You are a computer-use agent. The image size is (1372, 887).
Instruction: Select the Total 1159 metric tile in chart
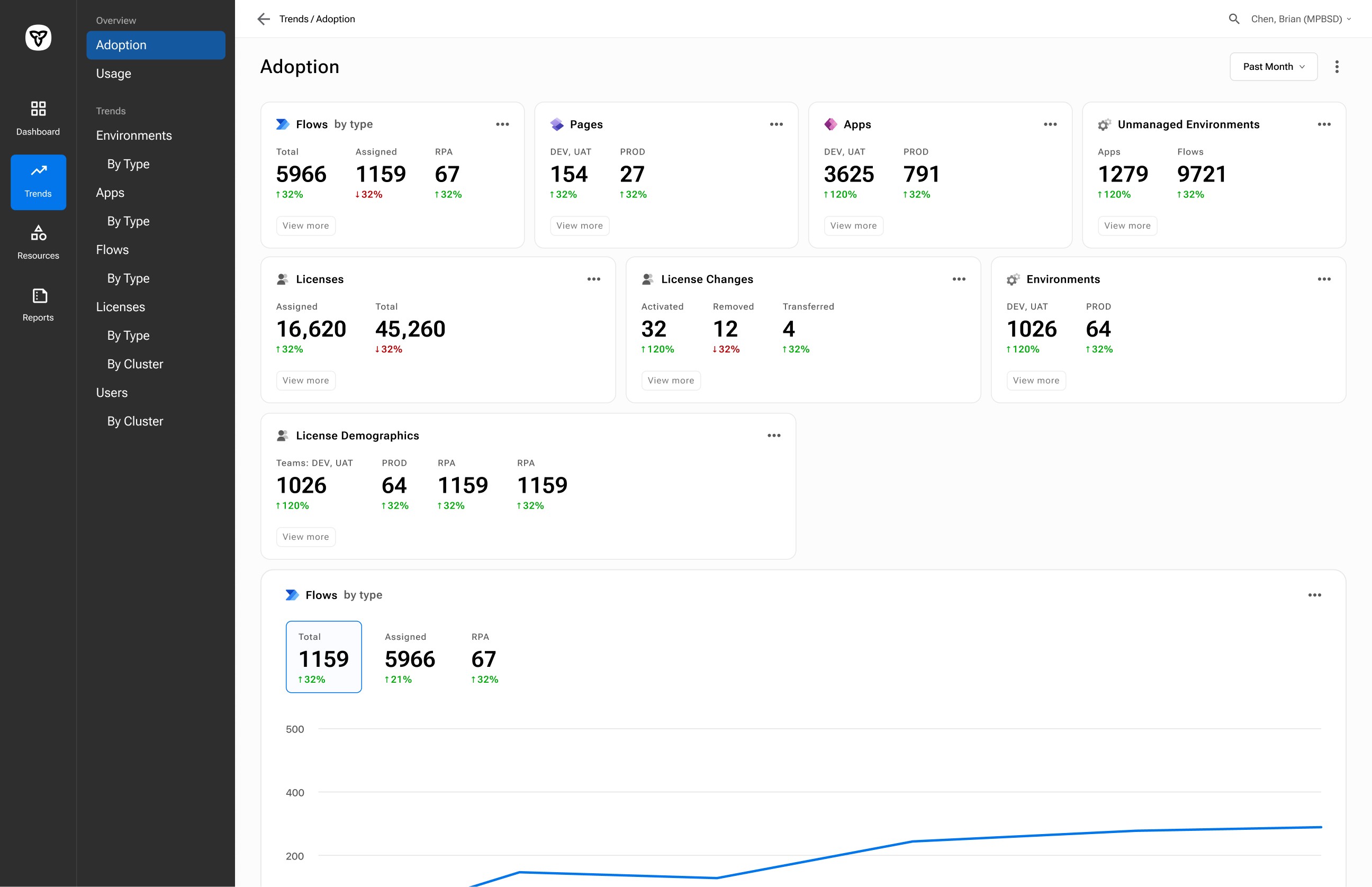coord(324,657)
